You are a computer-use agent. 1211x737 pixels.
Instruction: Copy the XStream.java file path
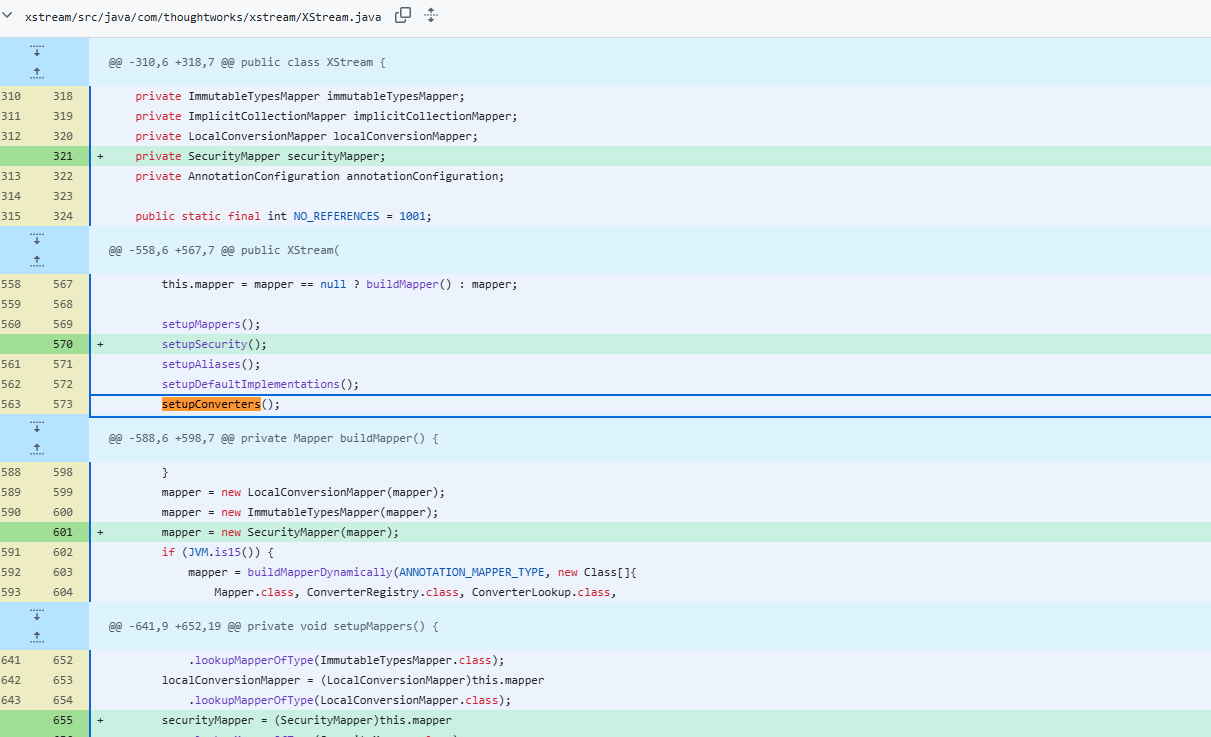pos(403,15)
